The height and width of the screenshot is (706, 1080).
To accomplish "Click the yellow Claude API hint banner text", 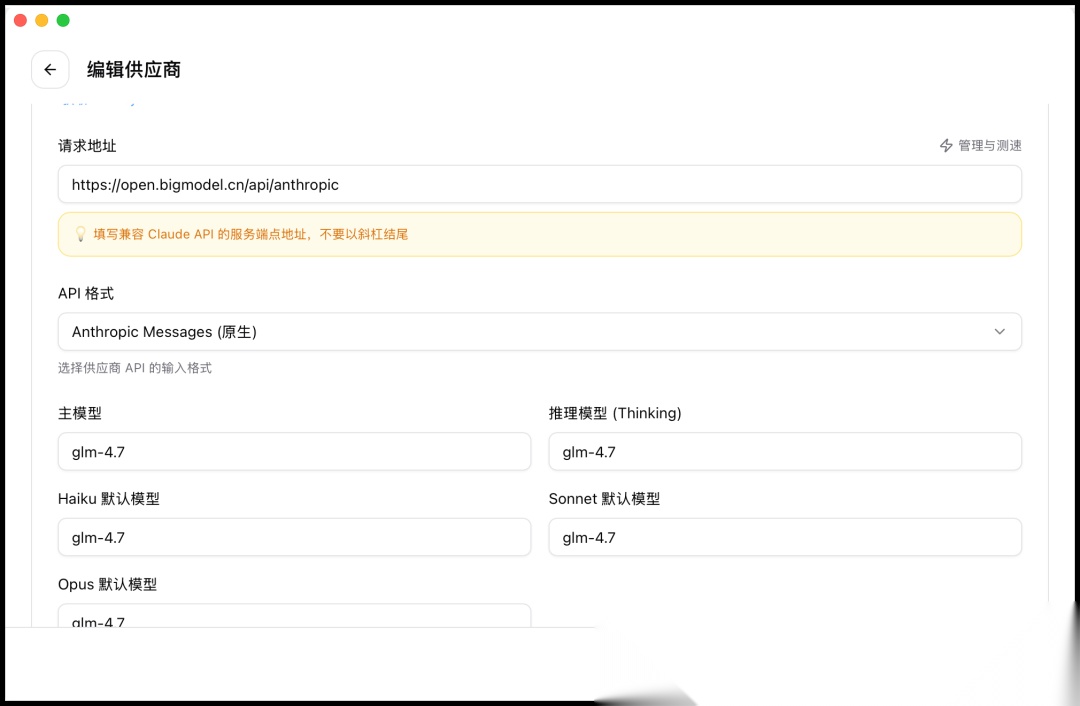I will pyautogui.click(x=251, y=234).
